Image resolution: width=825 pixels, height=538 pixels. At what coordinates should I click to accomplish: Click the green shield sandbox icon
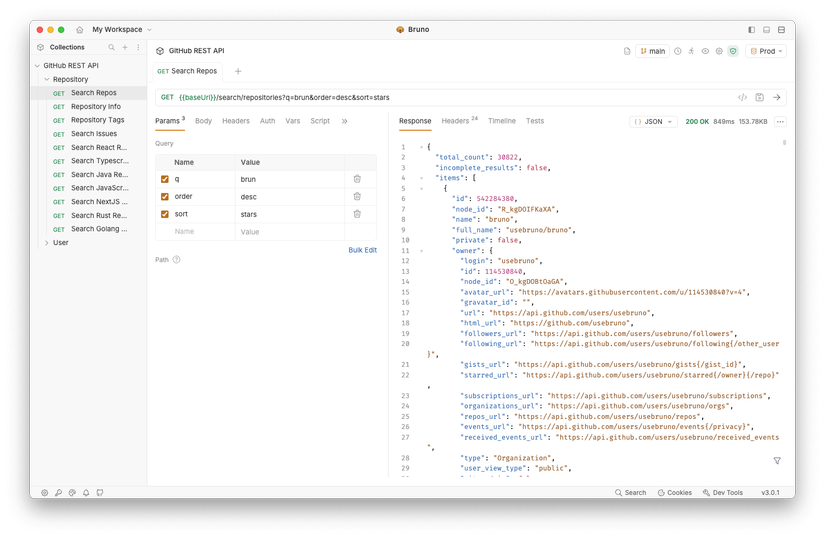[x=733, y=51]
